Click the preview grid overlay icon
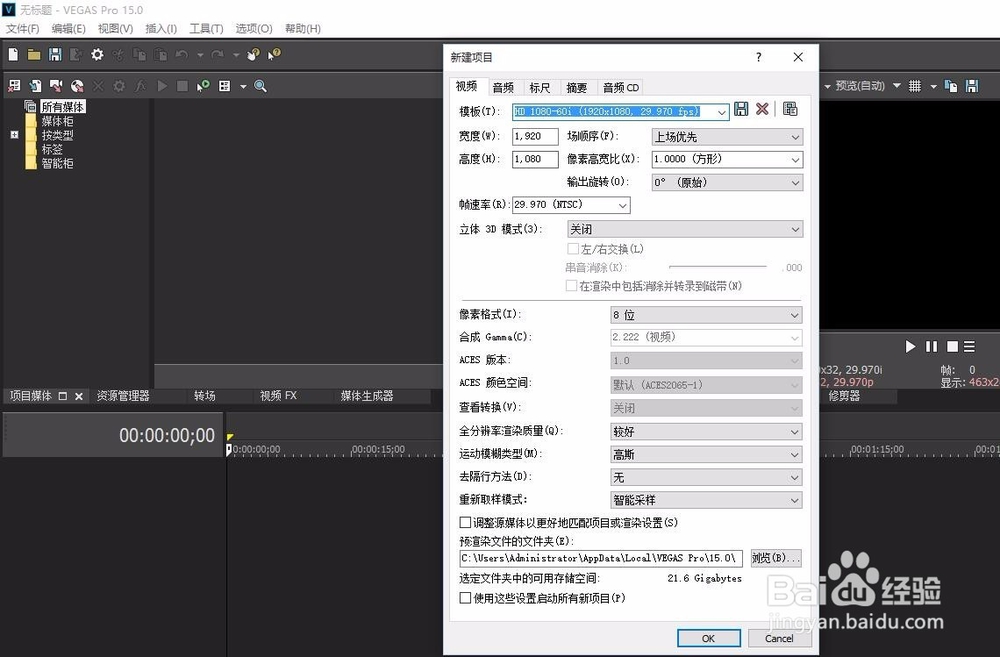Screen dimensions: 1000x657 (915, 86)
